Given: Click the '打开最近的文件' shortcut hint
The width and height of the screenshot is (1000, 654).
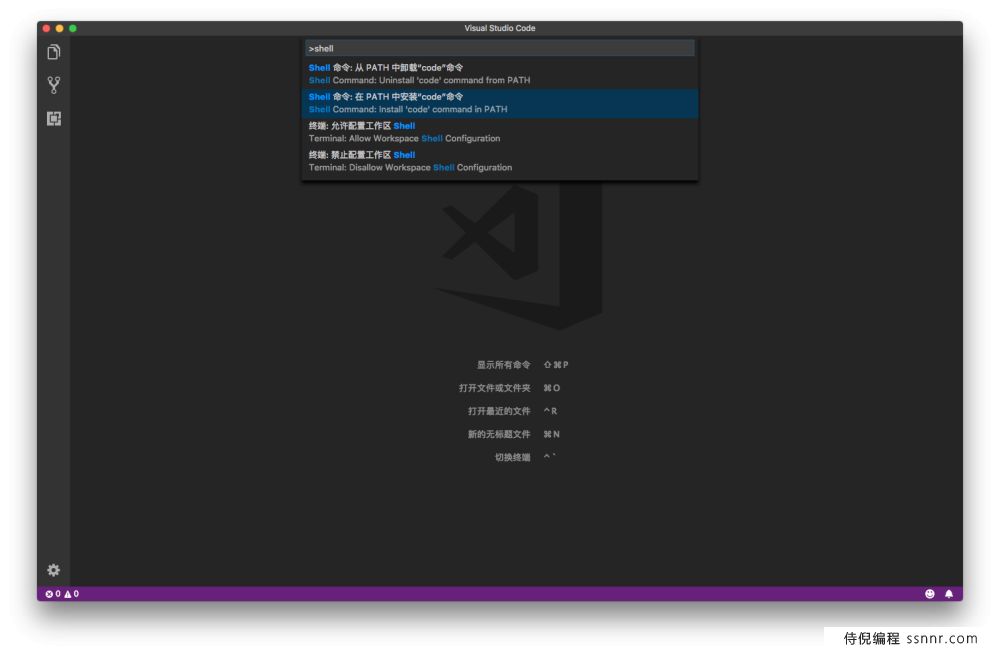Looking at the screenshot, I should [x=499, y=411].
